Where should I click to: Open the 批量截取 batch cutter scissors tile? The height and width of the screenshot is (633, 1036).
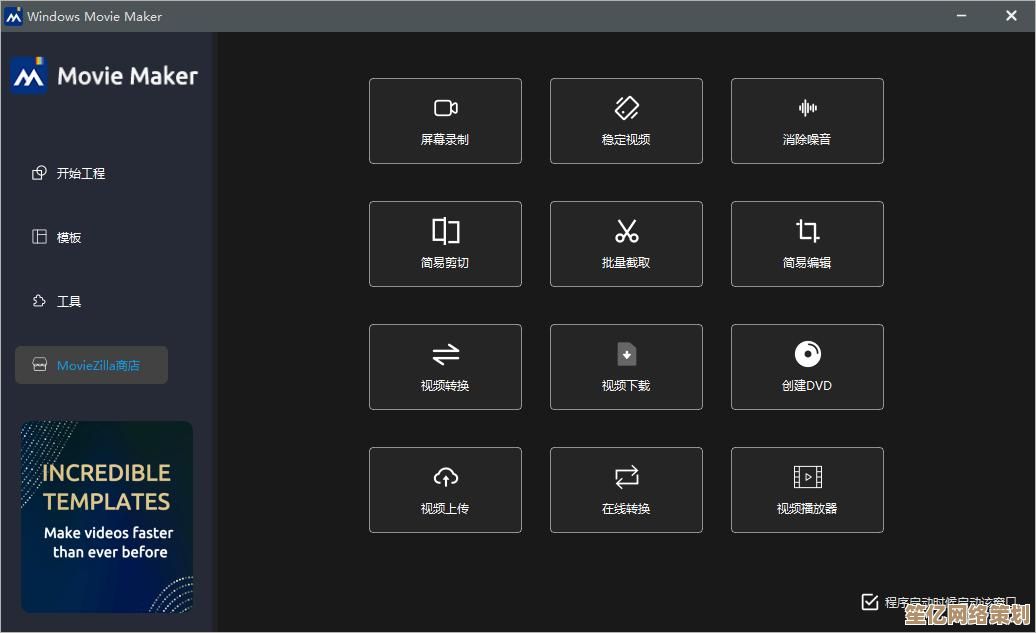626,244
